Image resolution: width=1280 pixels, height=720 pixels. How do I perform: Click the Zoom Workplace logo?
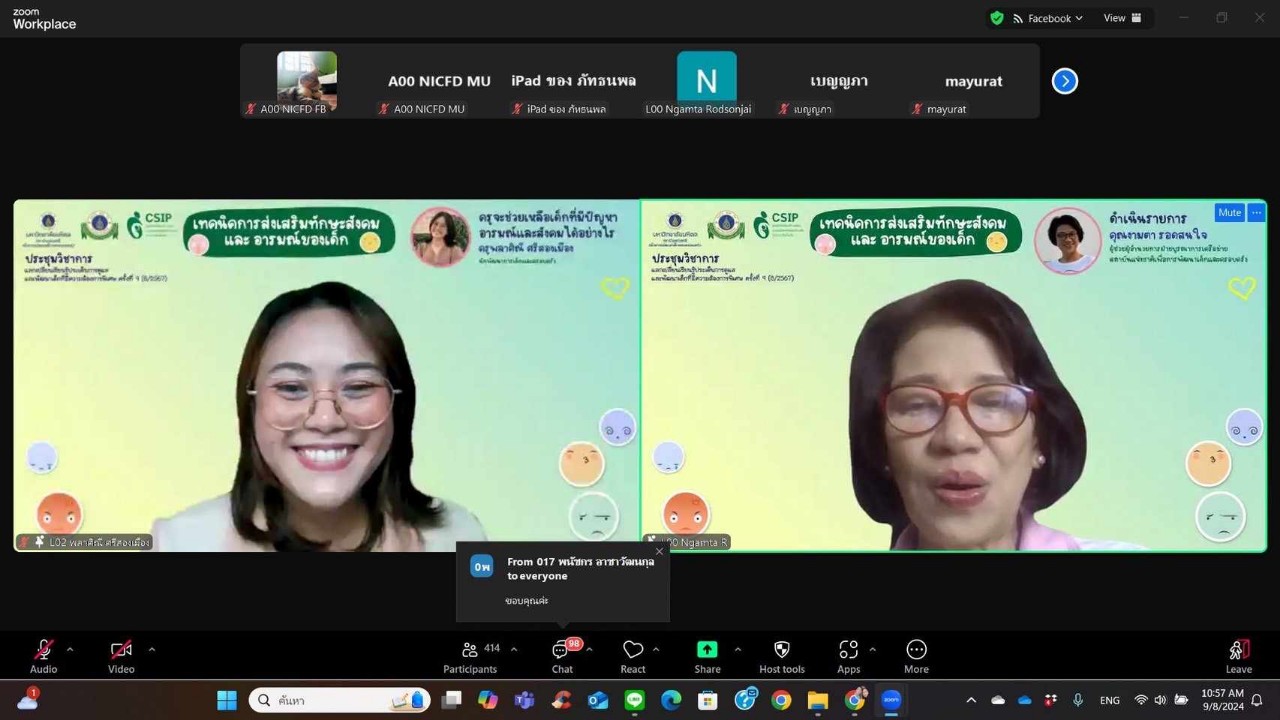point(44,18)
